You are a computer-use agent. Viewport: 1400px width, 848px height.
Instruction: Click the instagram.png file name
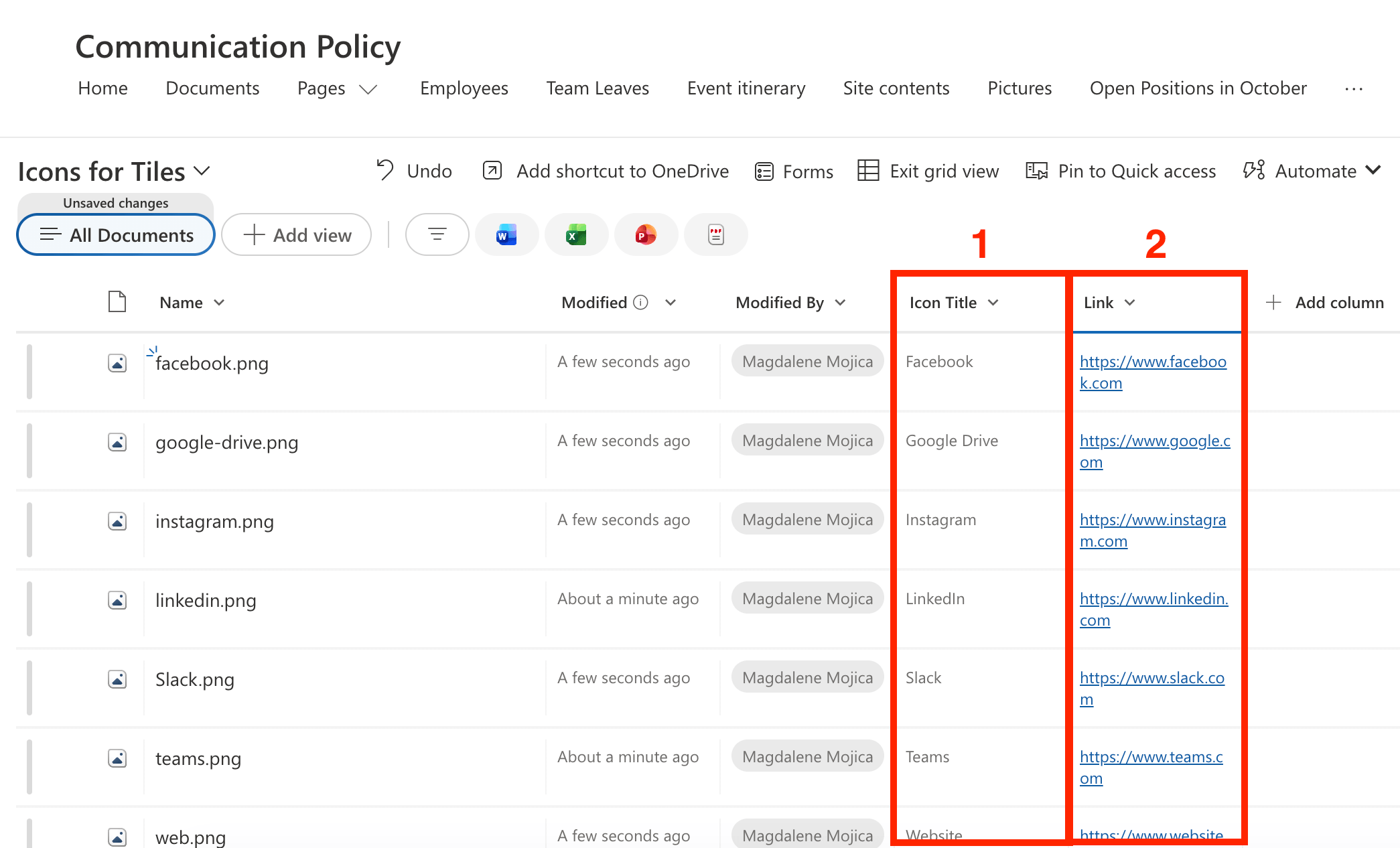point(214,522)
